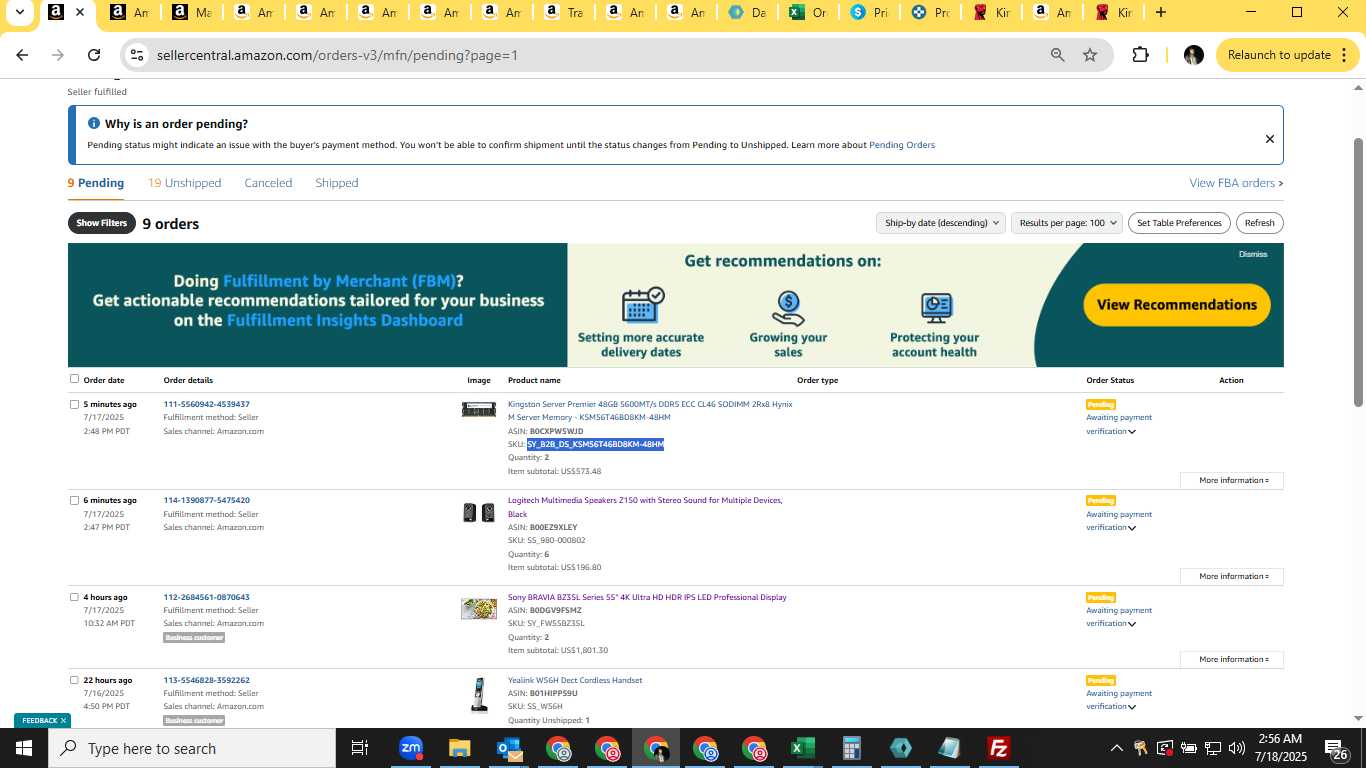The height and width of the screenshot is (768, 1366).
Task: Open the Pending Orders help link
Action: tap(902, 145)
